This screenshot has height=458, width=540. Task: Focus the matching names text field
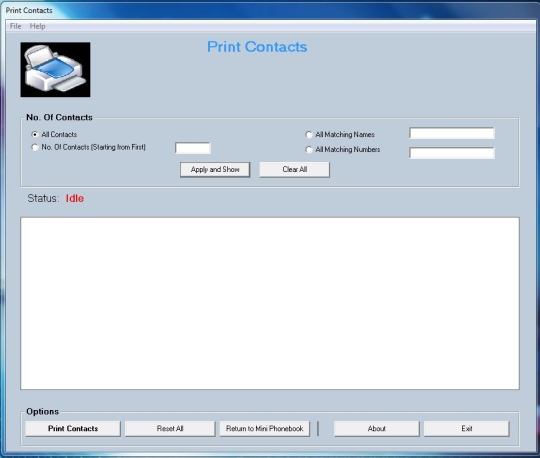(452, 133)
